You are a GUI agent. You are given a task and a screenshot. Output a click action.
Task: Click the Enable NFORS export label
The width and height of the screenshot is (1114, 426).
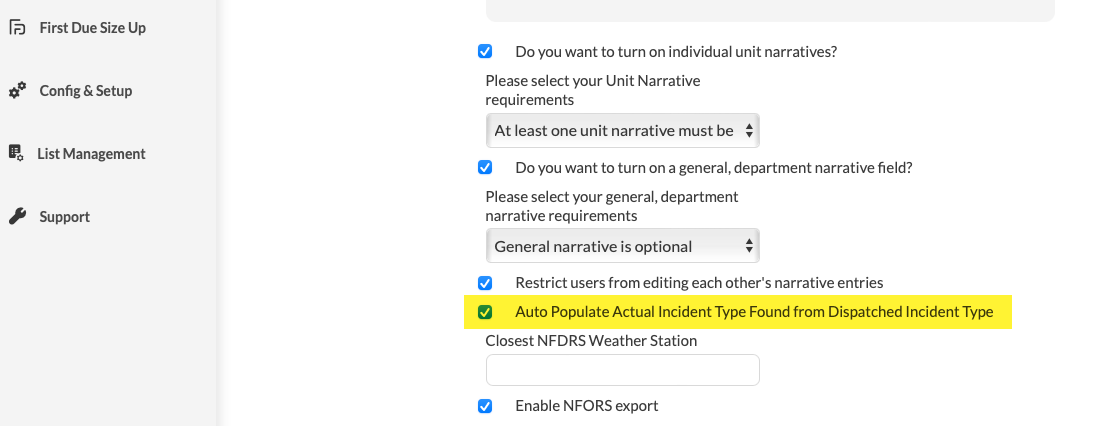click(x=587, y=406)
